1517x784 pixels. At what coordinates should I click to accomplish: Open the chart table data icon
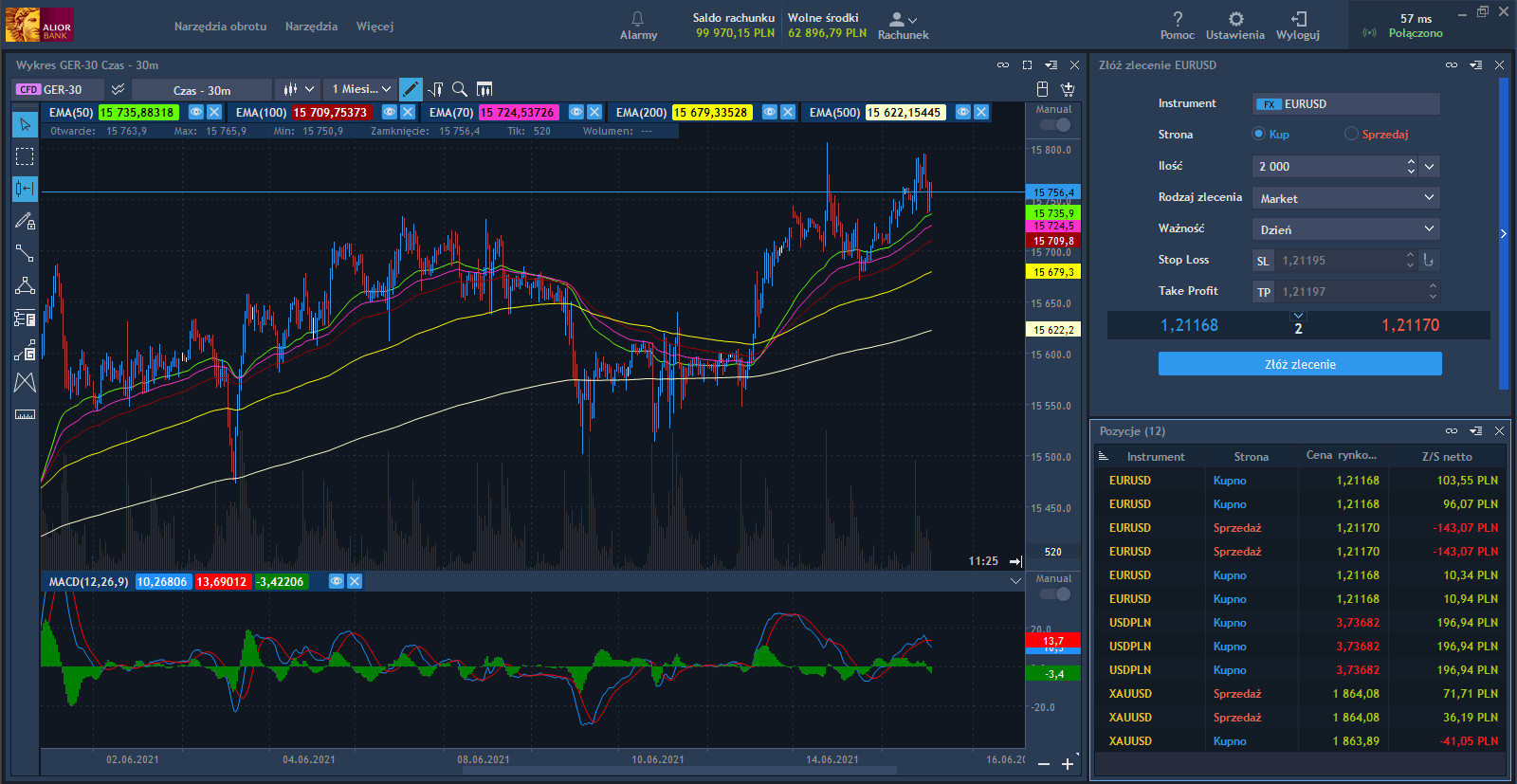point(484,89)
